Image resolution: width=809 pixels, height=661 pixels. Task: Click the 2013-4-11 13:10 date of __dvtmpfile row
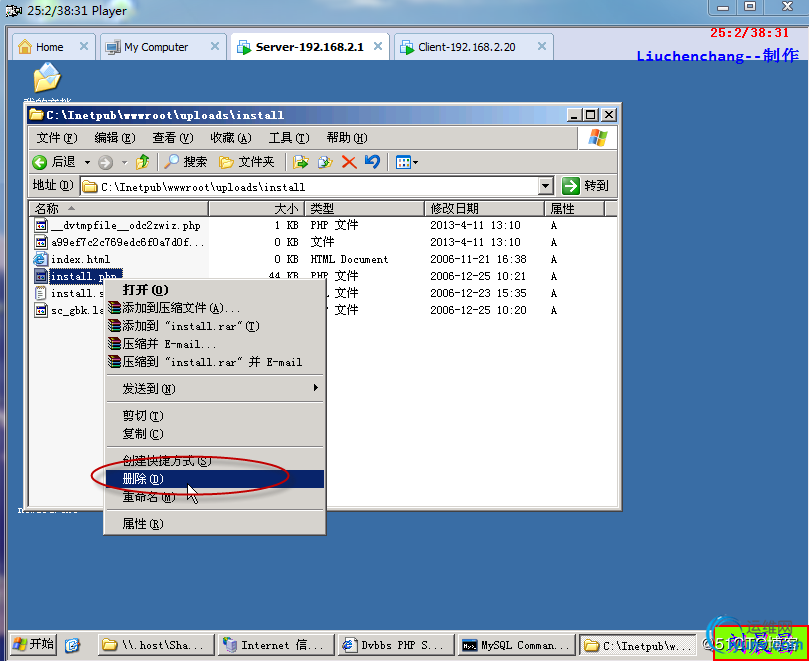coord(475,225)
